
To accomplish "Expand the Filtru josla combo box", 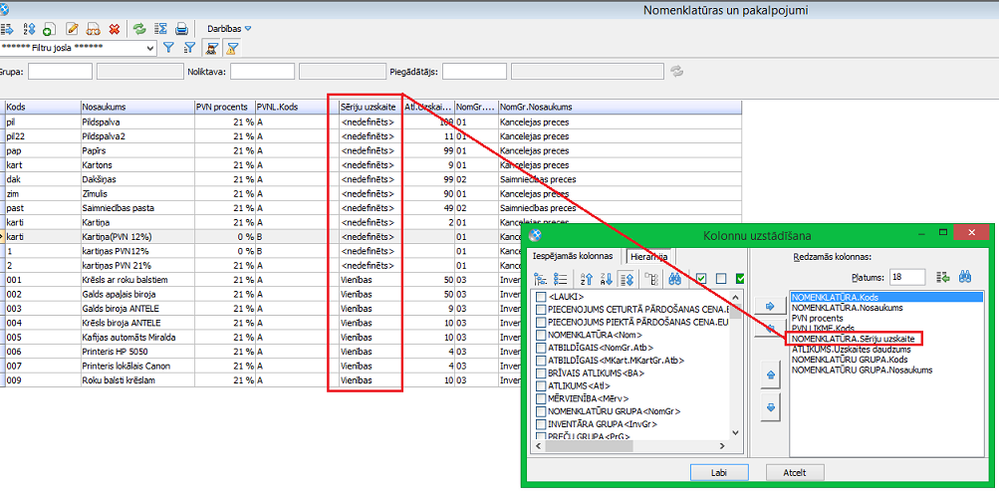I will pyautogui.click(x=150, y=48).
